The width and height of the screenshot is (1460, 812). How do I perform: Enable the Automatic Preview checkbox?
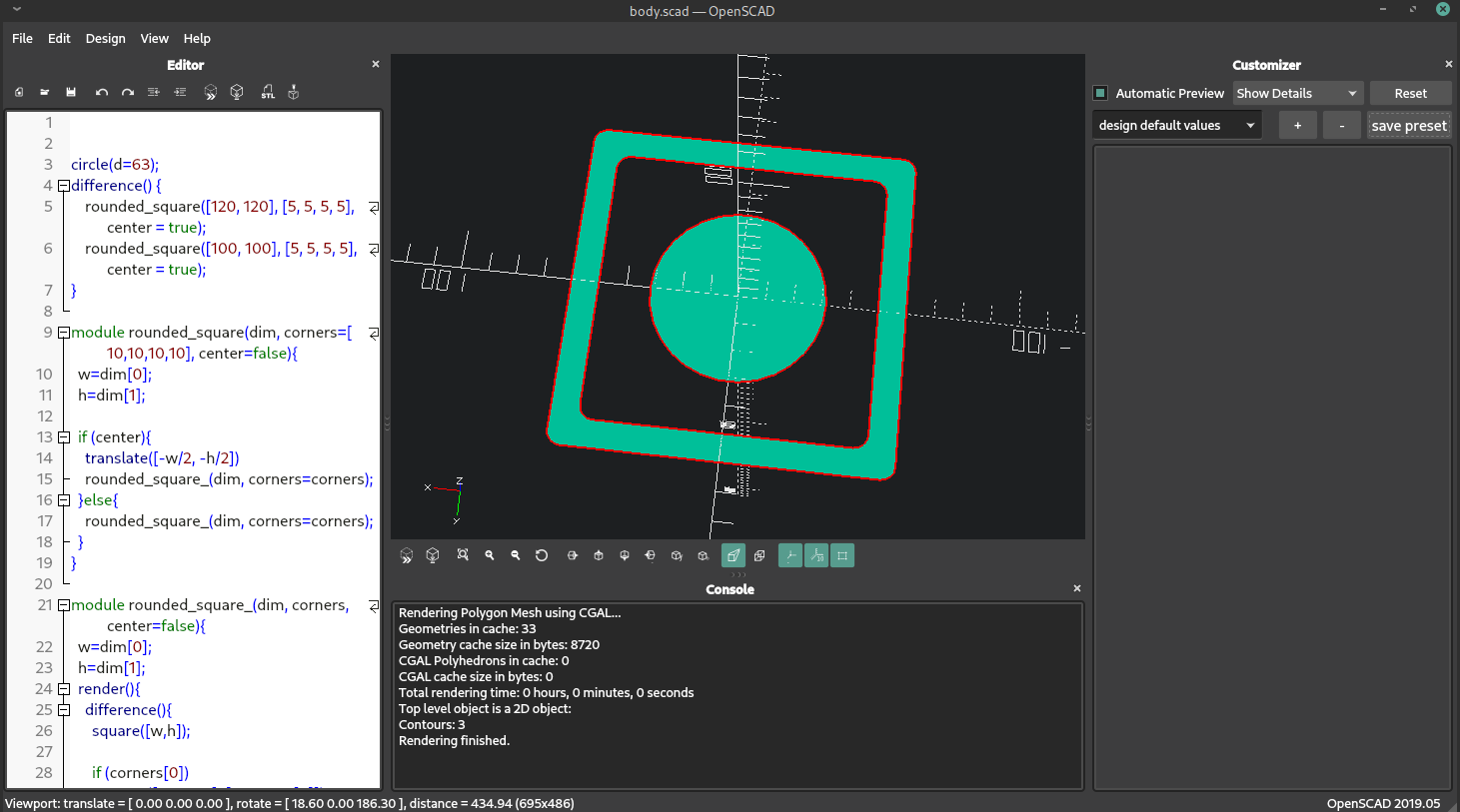click(1101, 93)
